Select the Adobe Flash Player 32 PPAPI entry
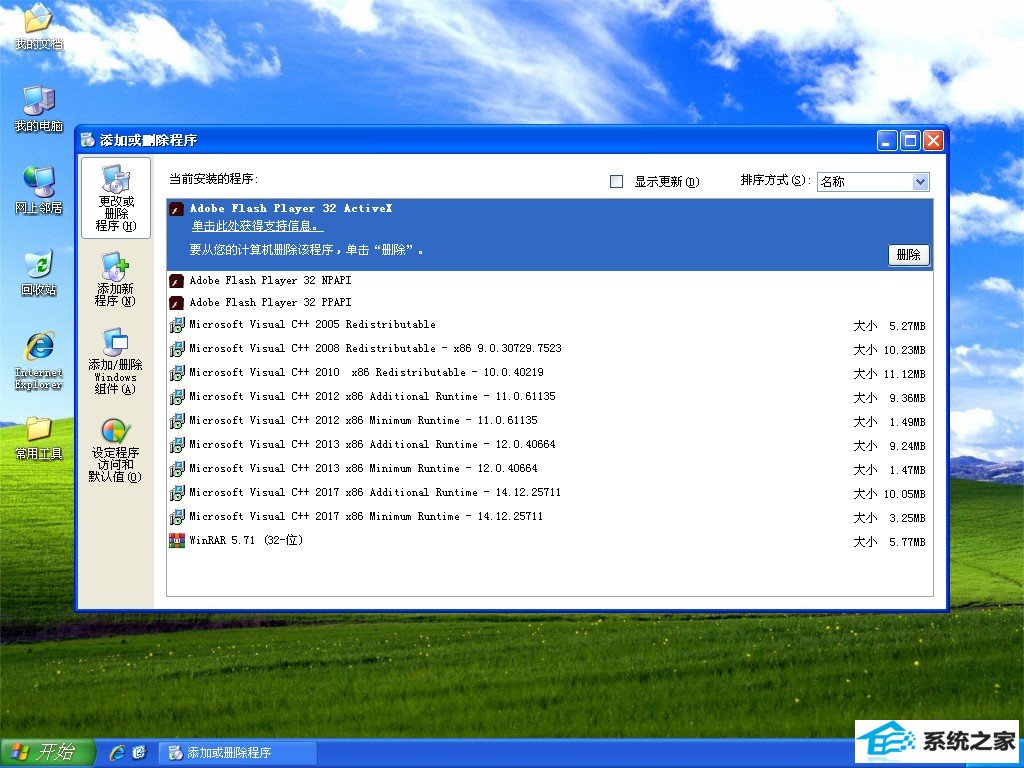Screen dimensions: 1024x768 pos(549,303)
